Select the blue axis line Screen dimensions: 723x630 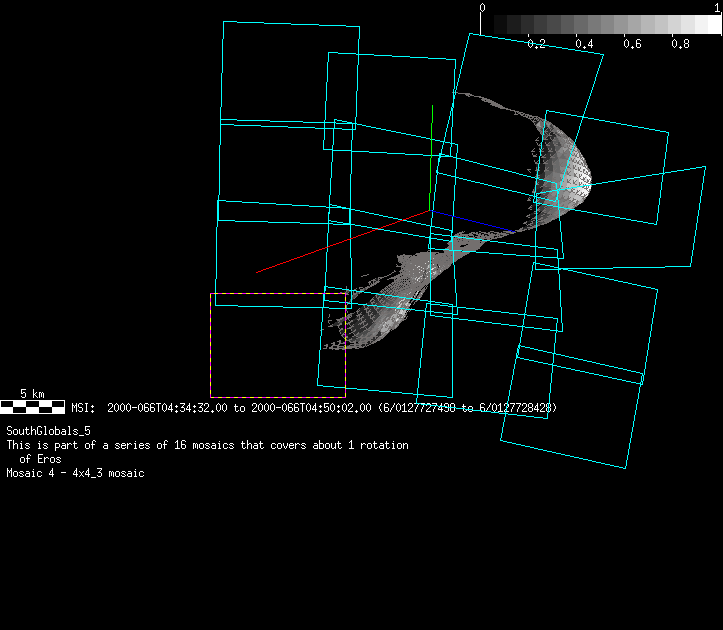(x=475, y=222)
